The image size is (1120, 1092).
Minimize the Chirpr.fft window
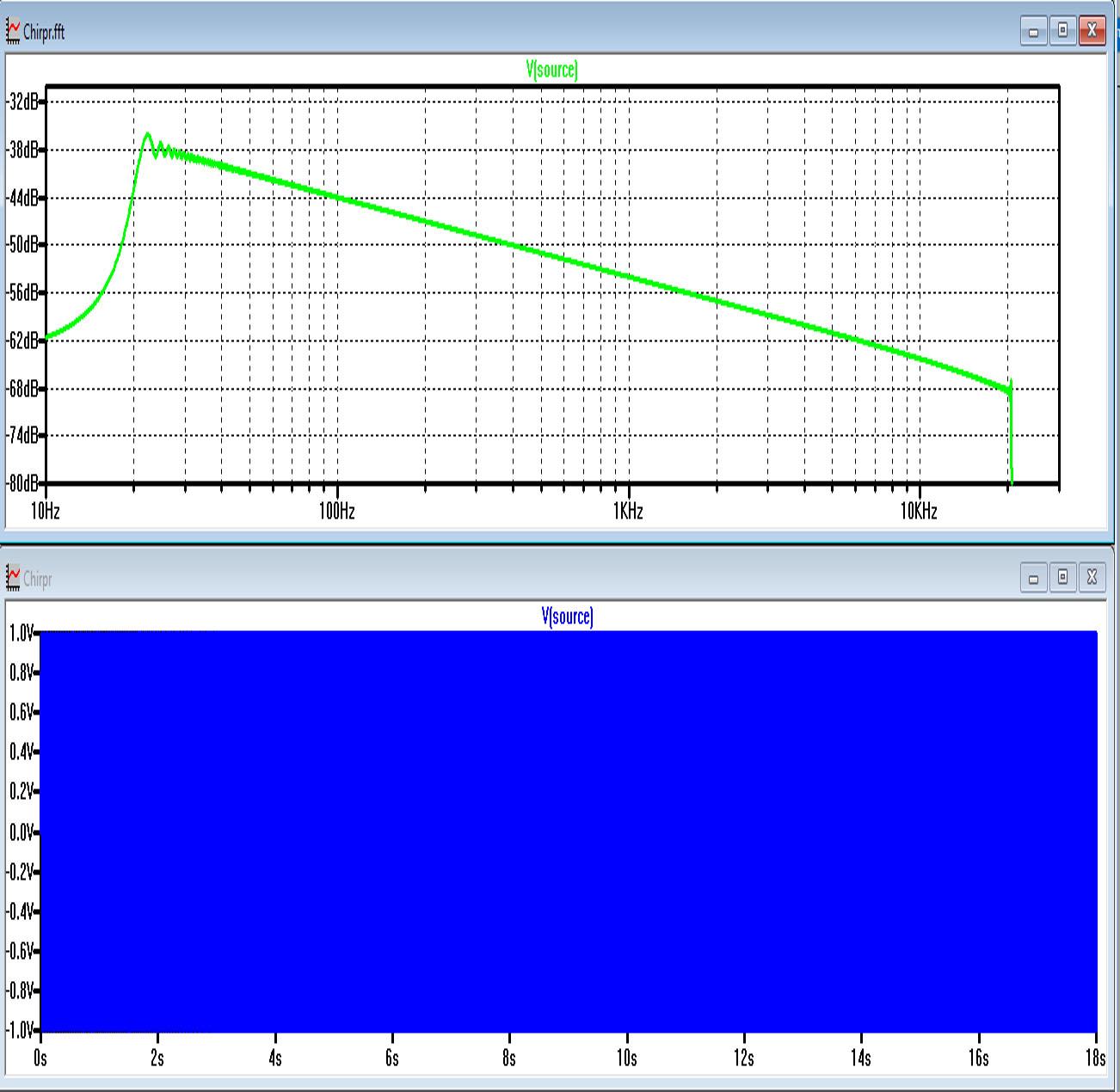[x=1033, y=31]
